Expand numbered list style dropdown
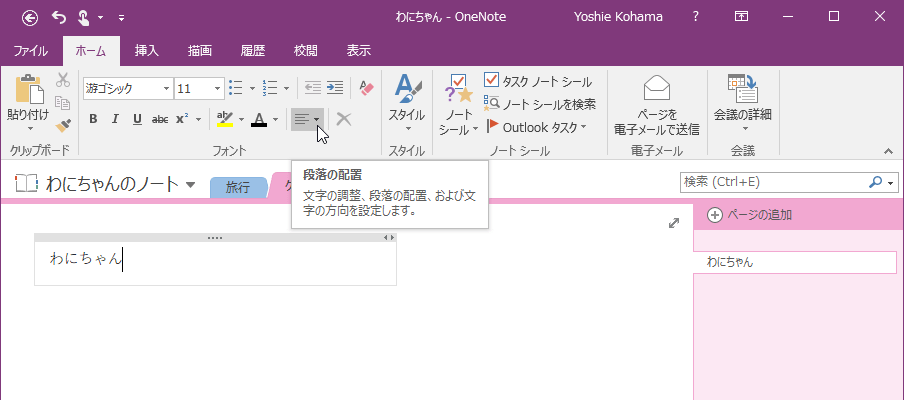 (286, 89)
